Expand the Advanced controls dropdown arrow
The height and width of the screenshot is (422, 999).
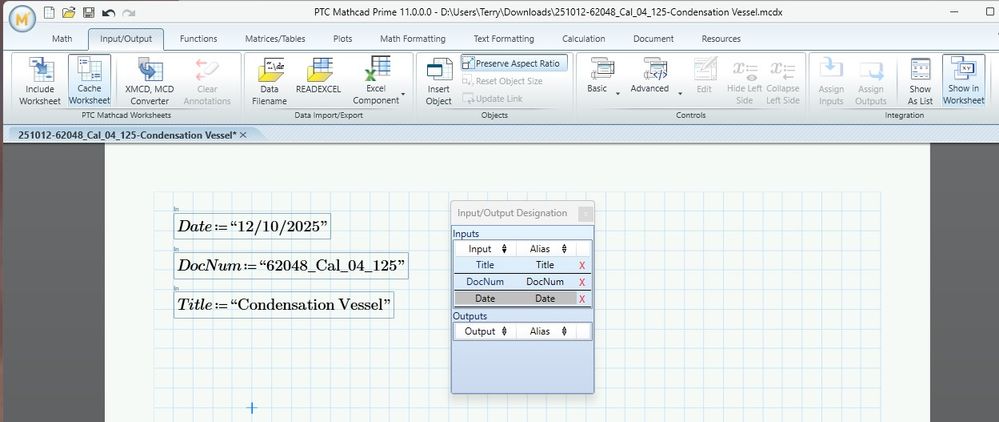[680, 94]
